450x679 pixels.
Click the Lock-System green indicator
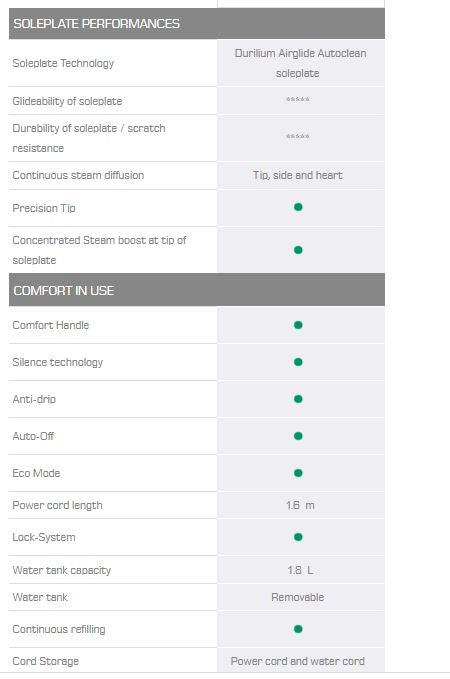[x=298, y=537]
